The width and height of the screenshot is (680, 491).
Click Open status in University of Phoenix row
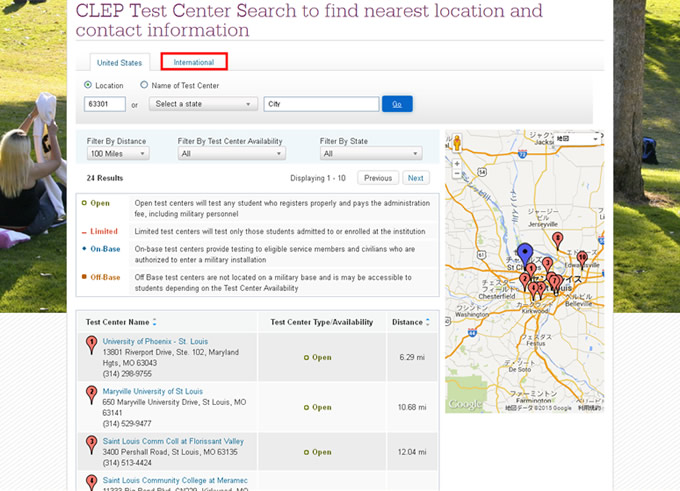click(x=317, y=357)
